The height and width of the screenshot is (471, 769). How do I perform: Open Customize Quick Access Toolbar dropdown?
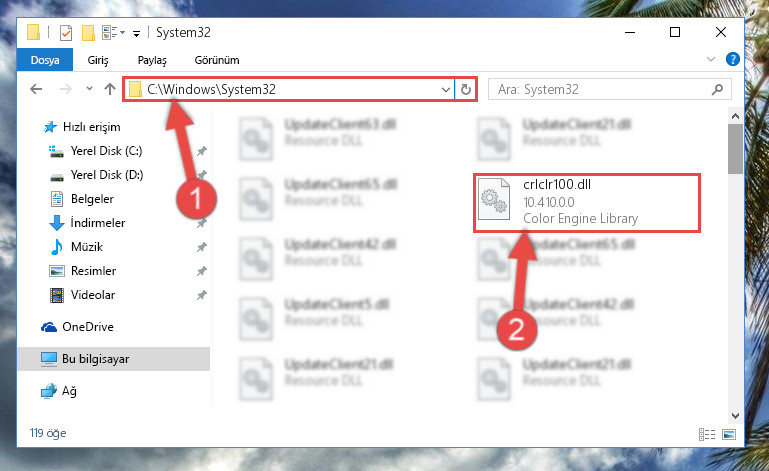click(136, 33)
